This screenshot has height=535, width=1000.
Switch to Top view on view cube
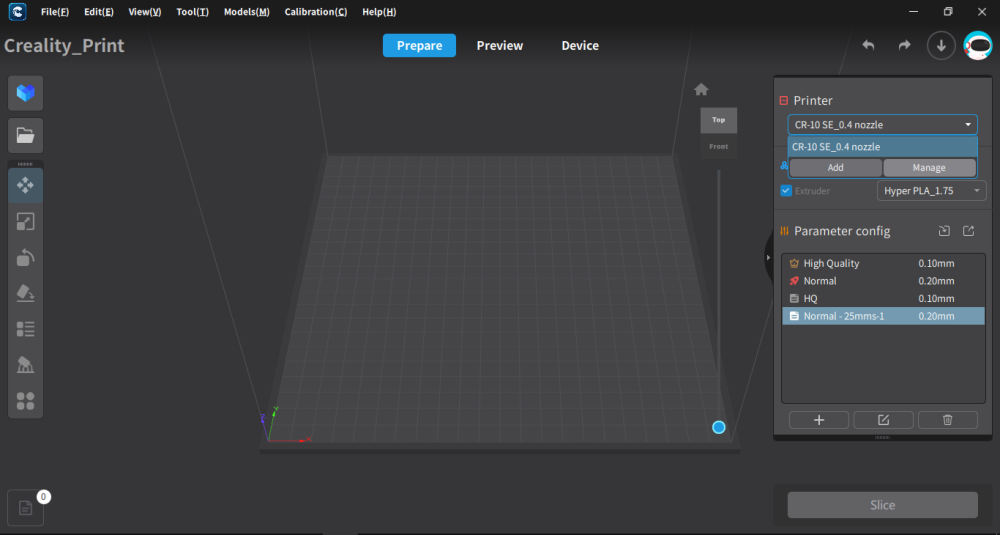(719, 120)
